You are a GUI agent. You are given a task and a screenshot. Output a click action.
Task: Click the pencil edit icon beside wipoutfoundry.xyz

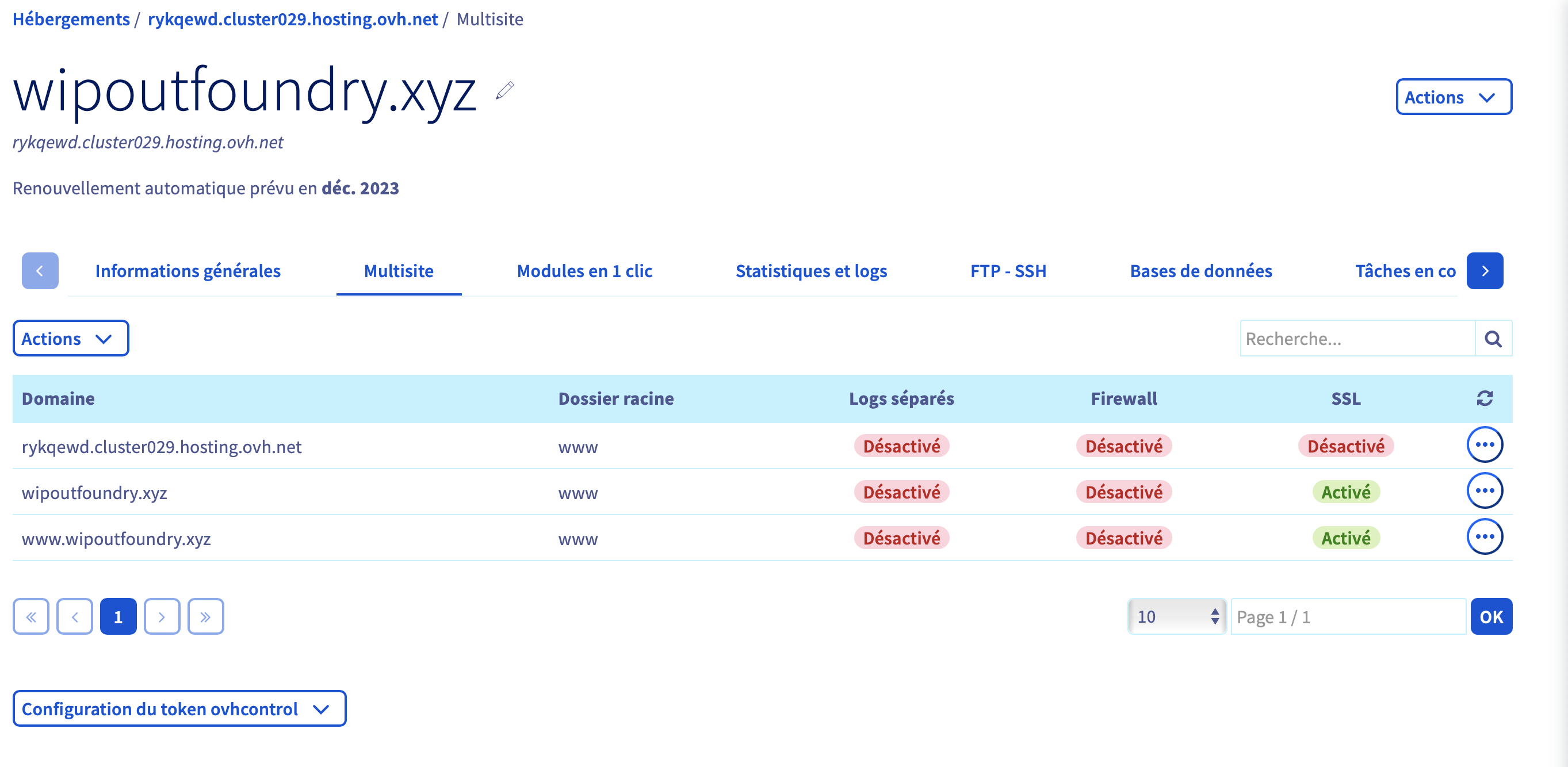(x=504, y=91)
